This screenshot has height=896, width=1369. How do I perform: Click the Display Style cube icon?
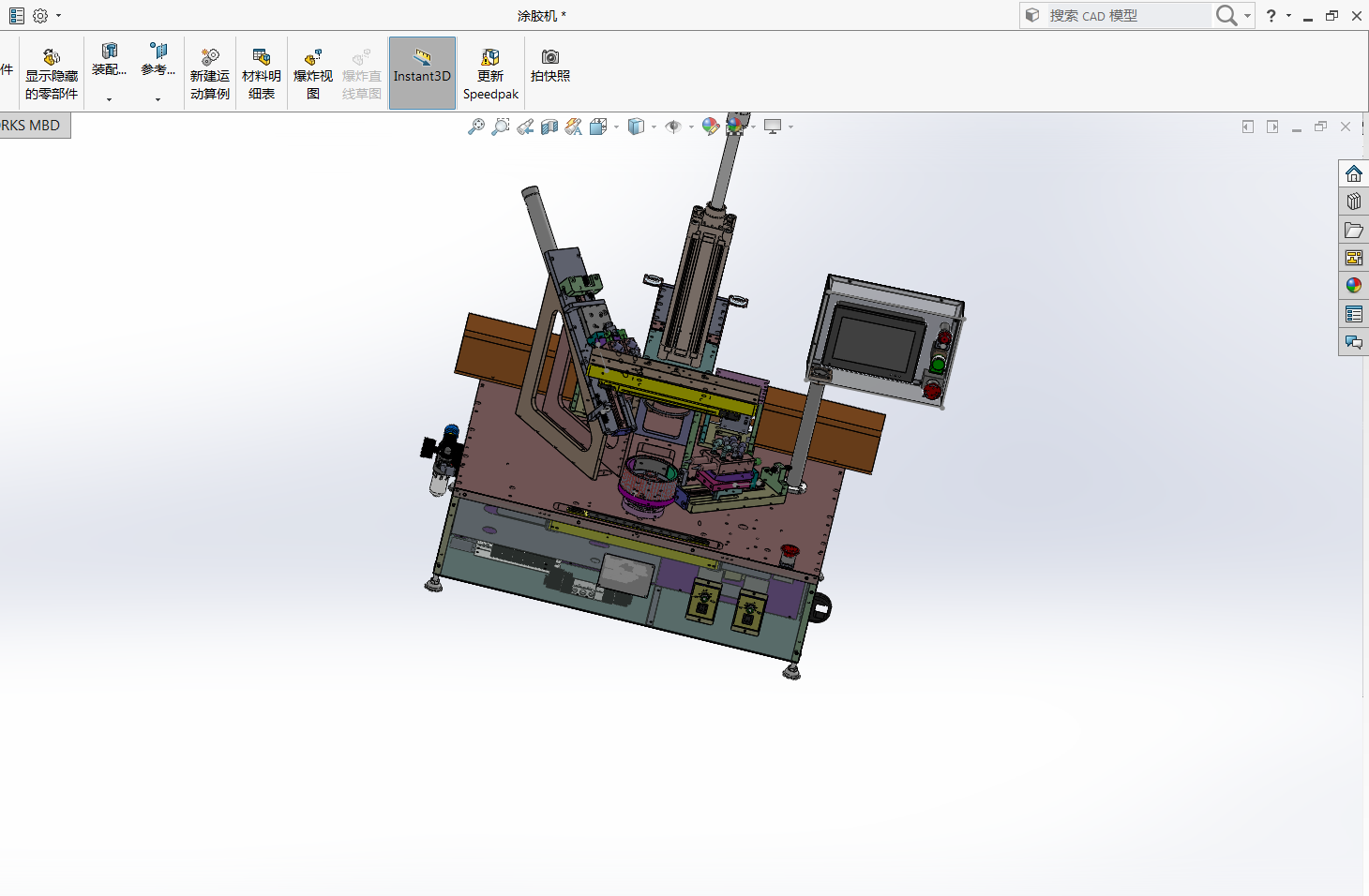(636, 127)
